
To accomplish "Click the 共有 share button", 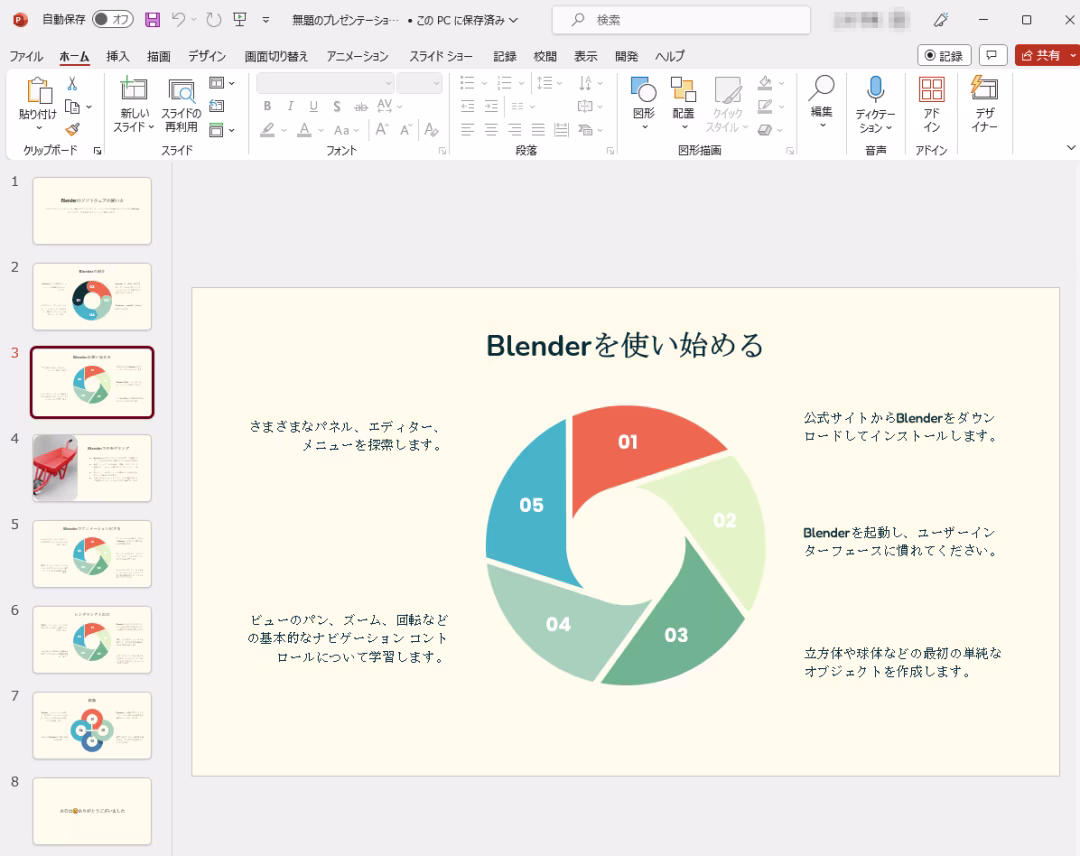I will [1041, 55].
